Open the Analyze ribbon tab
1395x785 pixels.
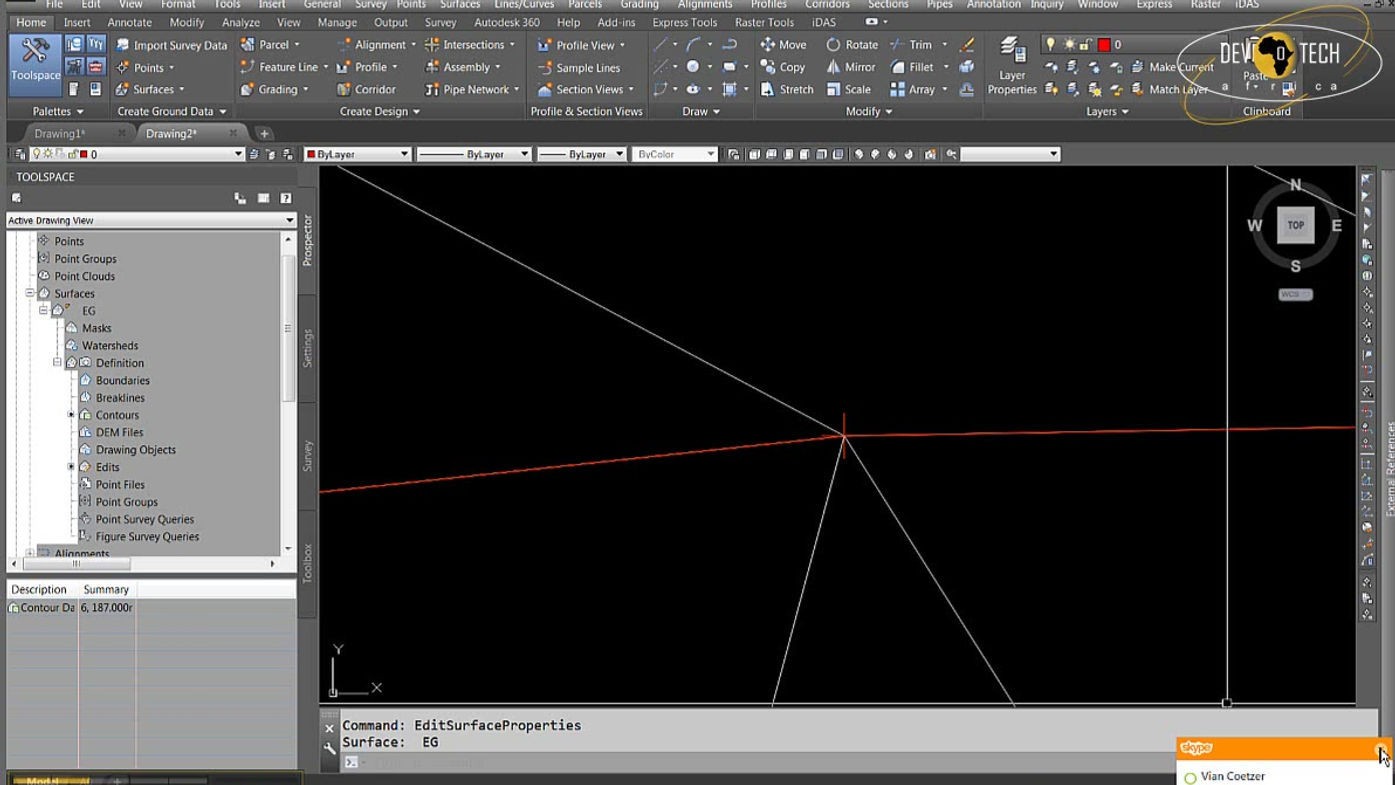point(241,23)
